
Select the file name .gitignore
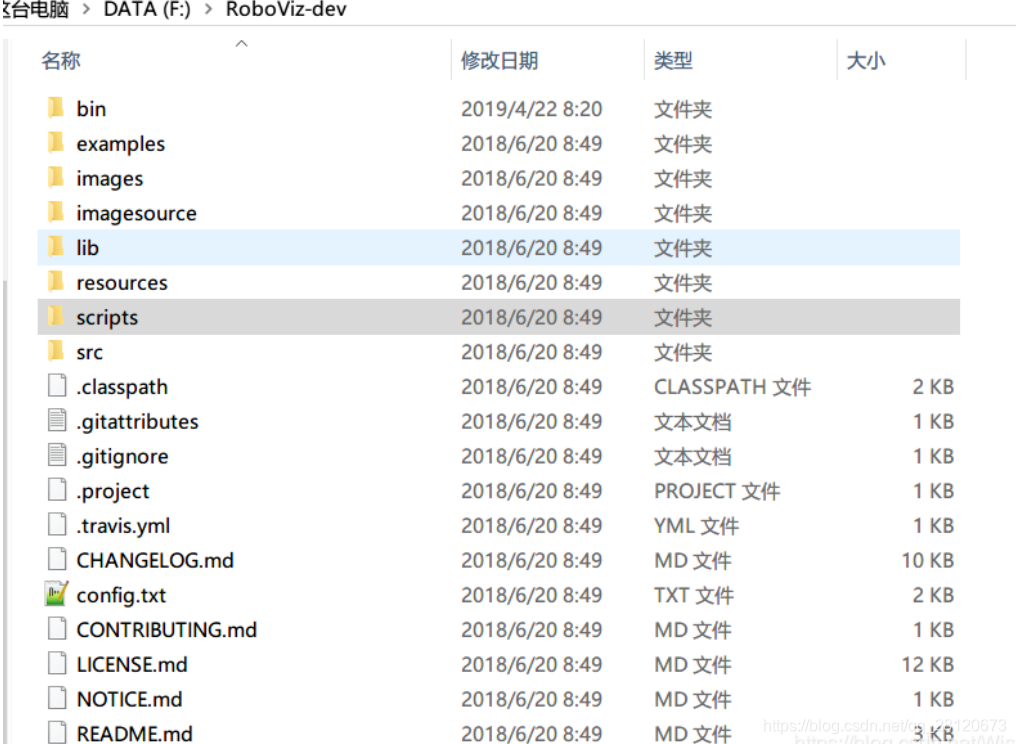(x=122, y=457)
